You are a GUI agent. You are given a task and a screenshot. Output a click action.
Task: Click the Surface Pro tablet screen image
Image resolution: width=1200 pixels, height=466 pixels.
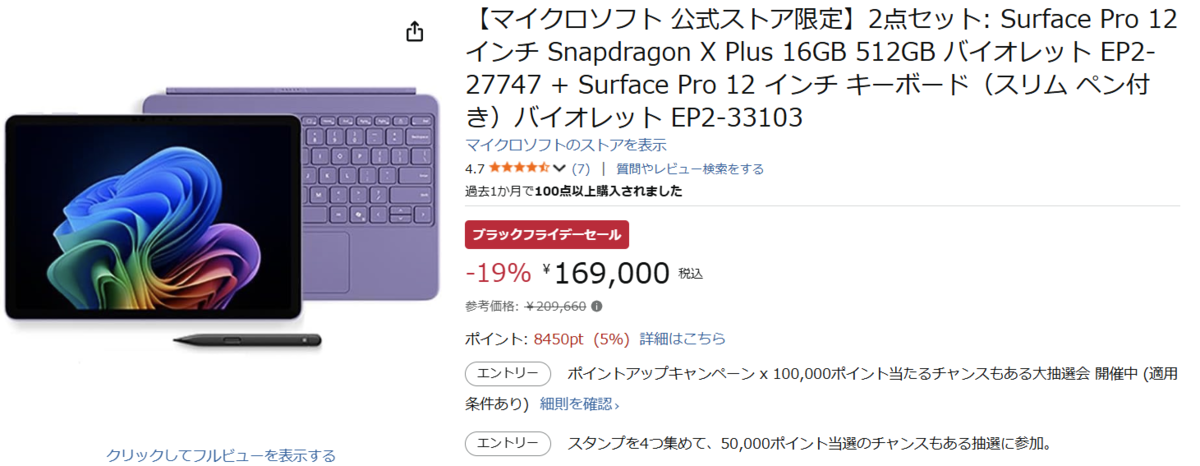[152, 215]
